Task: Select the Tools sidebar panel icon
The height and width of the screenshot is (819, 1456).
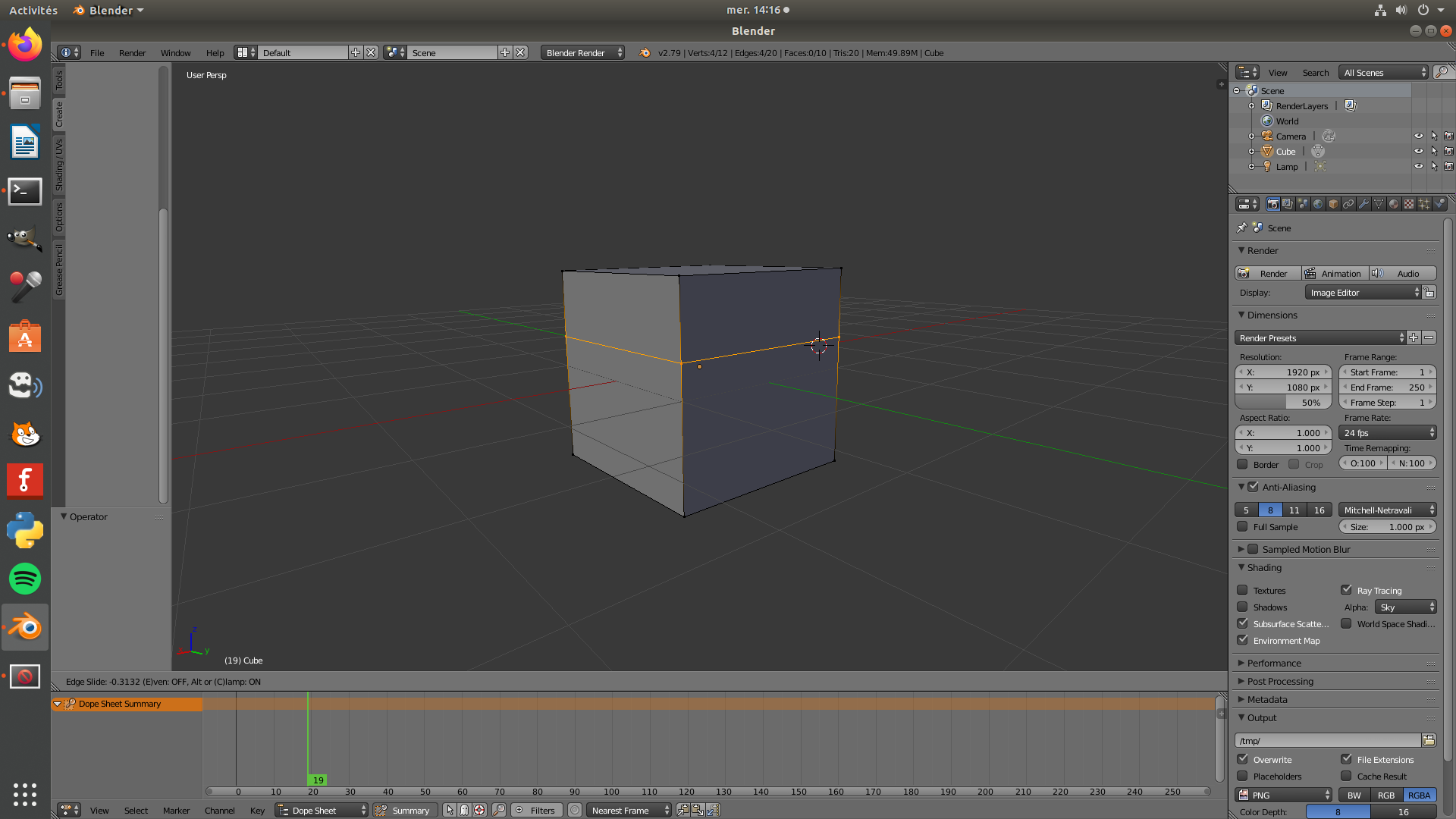Action: [x=62, y=85]
